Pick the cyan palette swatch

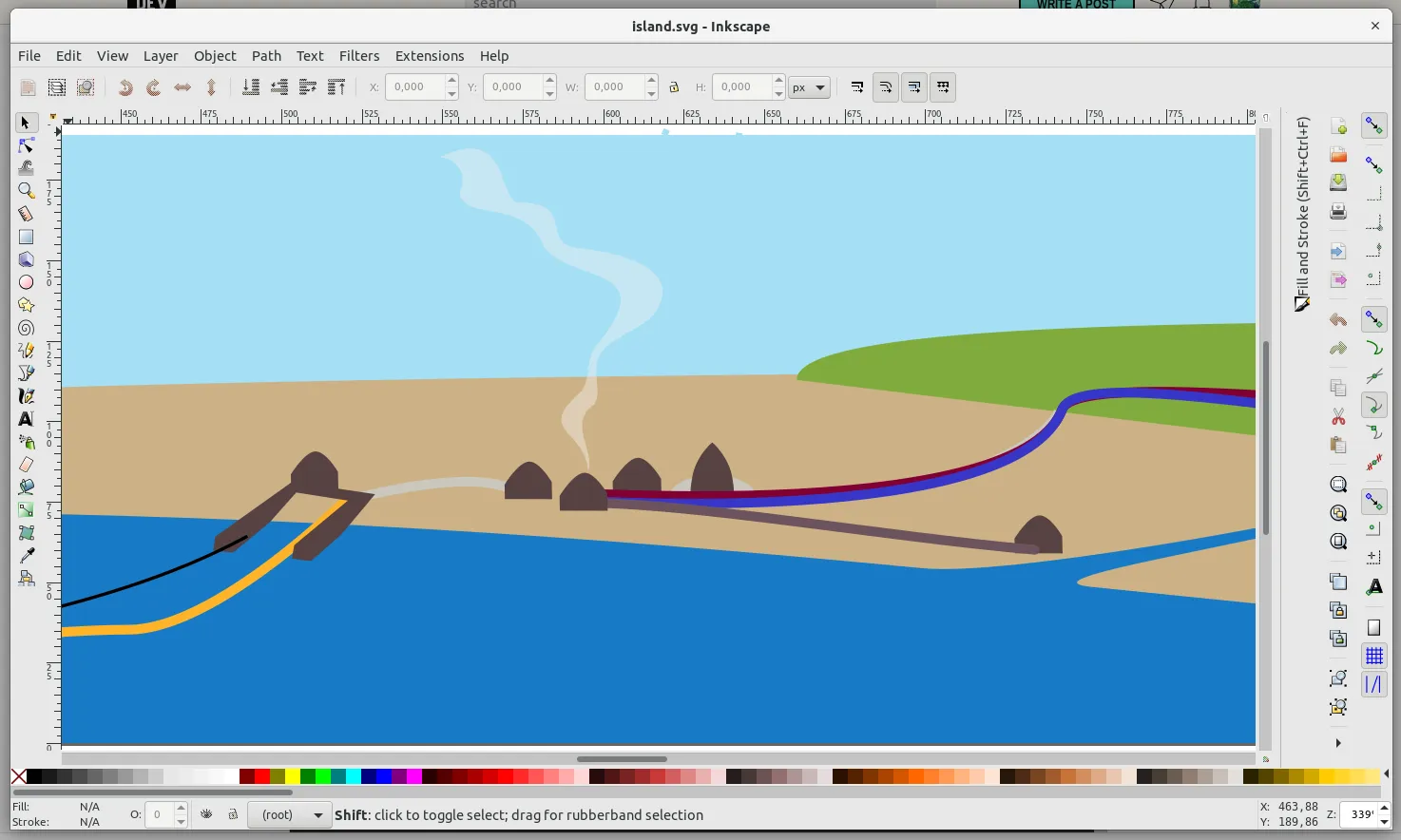(354, 776)
